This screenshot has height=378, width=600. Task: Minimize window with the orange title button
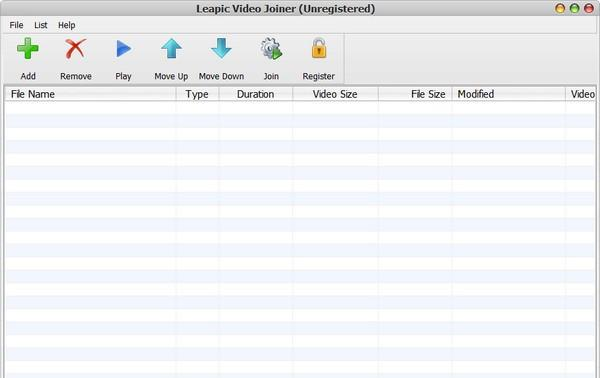tap(560, 8)
